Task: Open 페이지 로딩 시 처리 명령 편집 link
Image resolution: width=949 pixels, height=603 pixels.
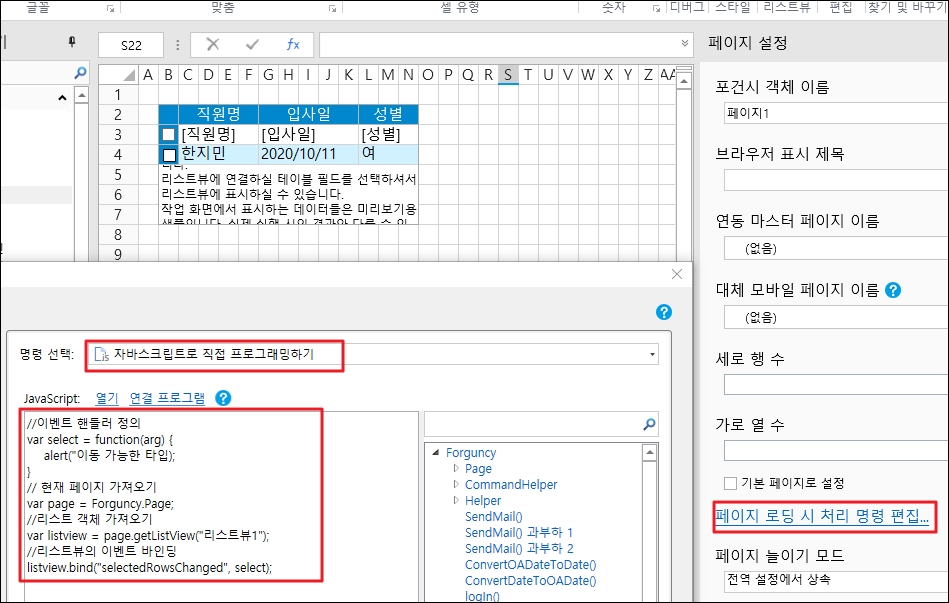Action: (x=822, y=517)
